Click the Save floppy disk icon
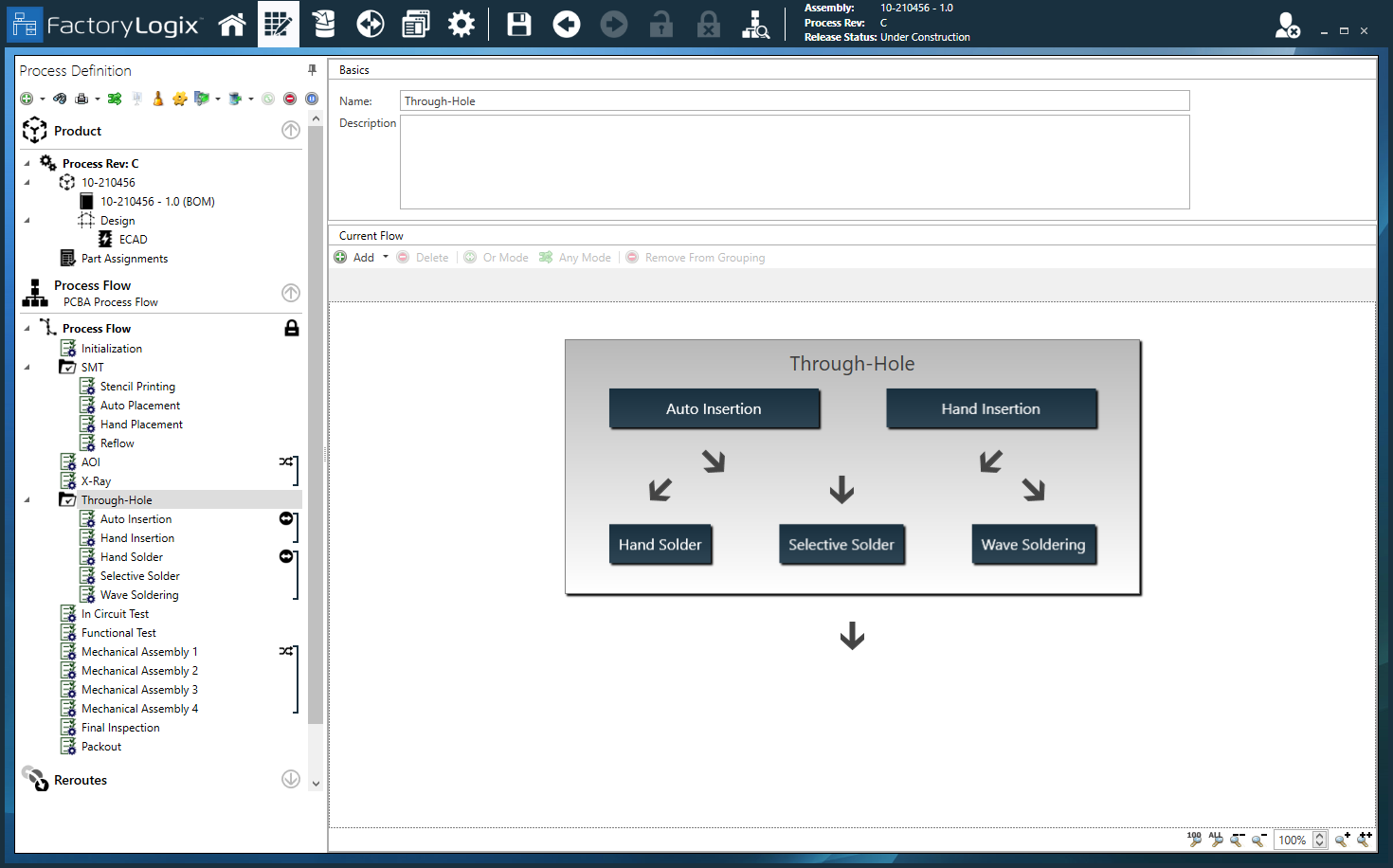 519,25
